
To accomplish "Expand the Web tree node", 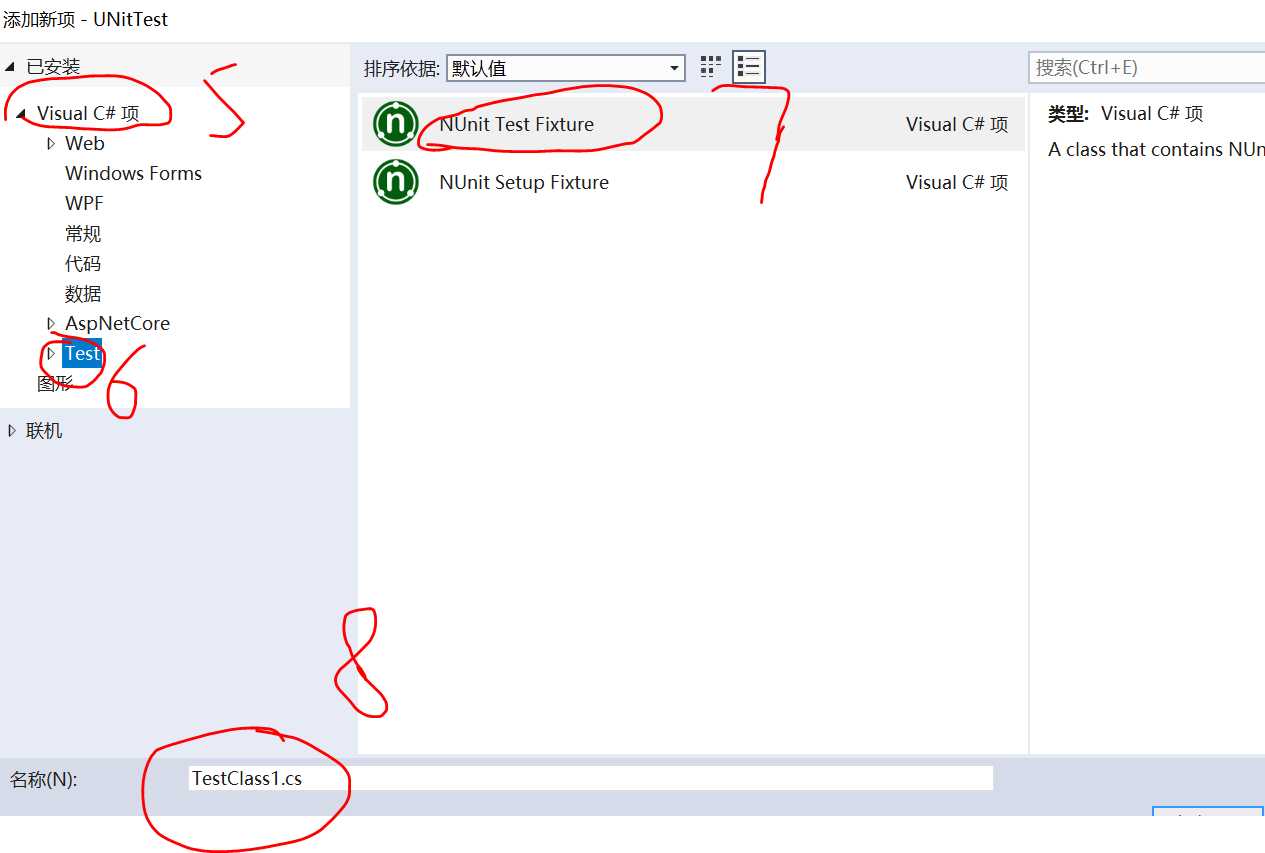I will coord(51,144).
